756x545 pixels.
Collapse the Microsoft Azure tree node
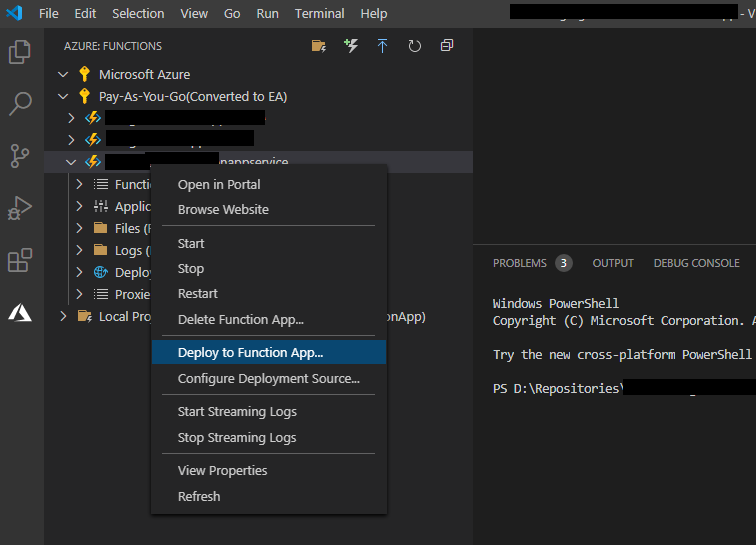(x=63, y=74)
